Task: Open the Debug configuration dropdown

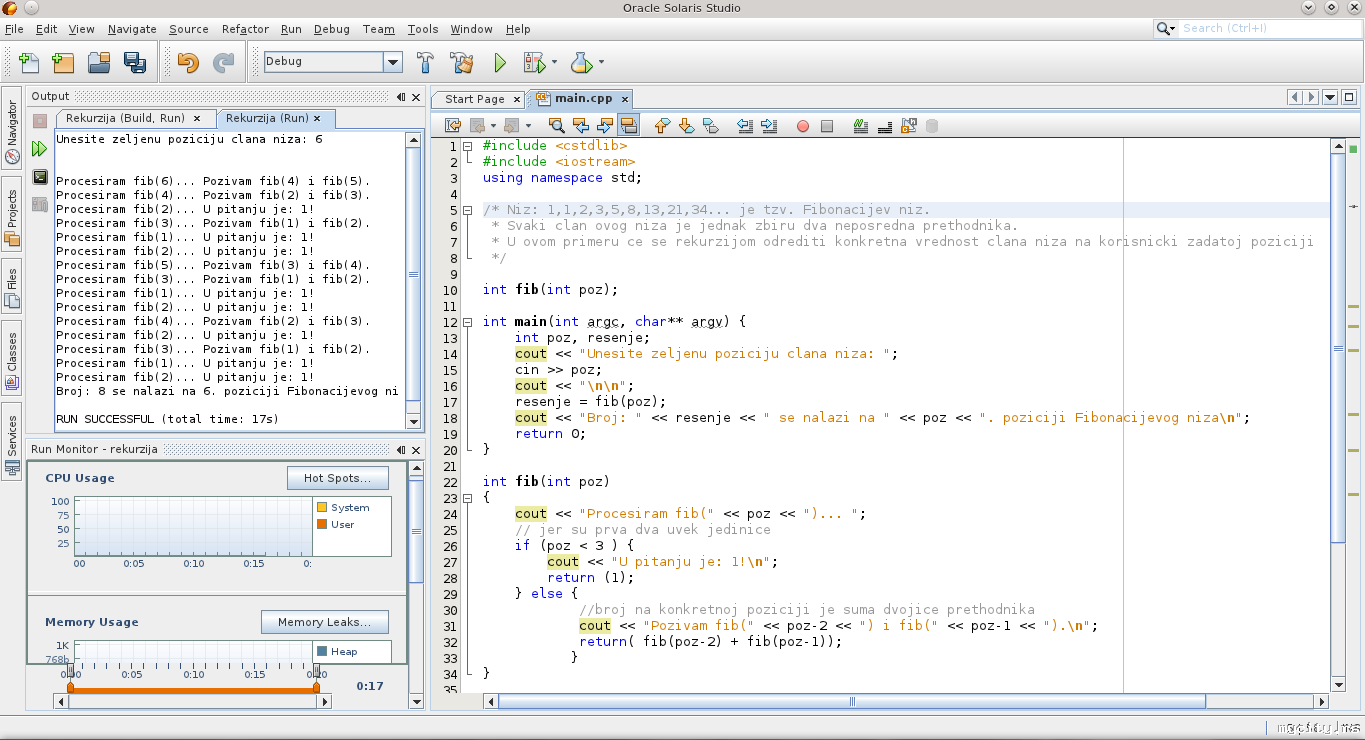Action: [x=392, y=62]
